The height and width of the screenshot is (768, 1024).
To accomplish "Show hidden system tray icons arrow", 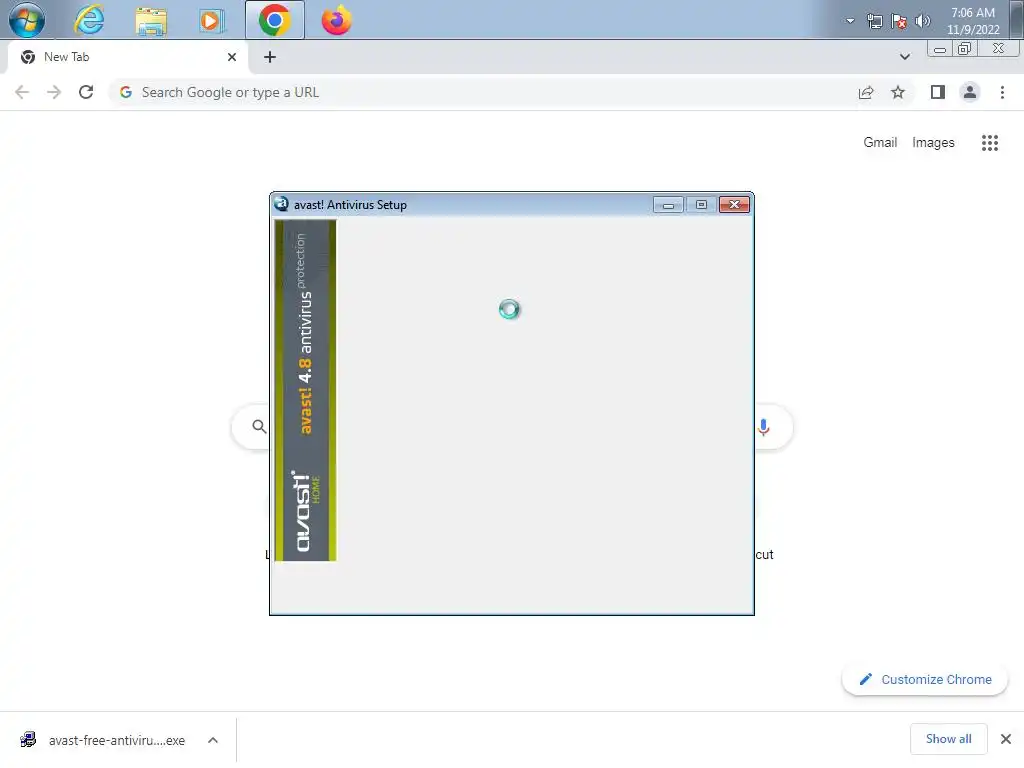I will click(x=850, y=21).
